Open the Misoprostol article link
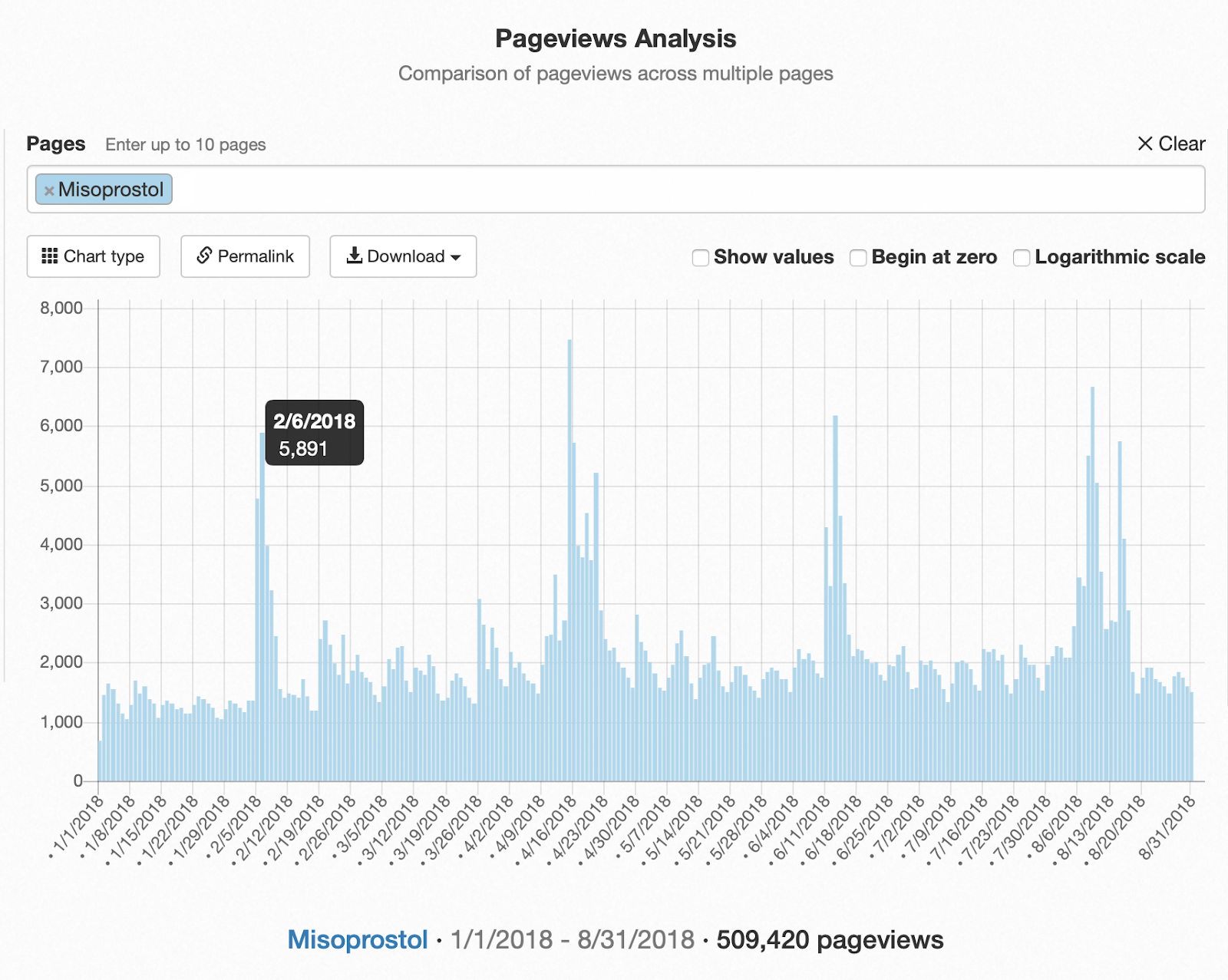This screenshot has width=1228, height=980. pyautogui.click(x=358, y=939)
